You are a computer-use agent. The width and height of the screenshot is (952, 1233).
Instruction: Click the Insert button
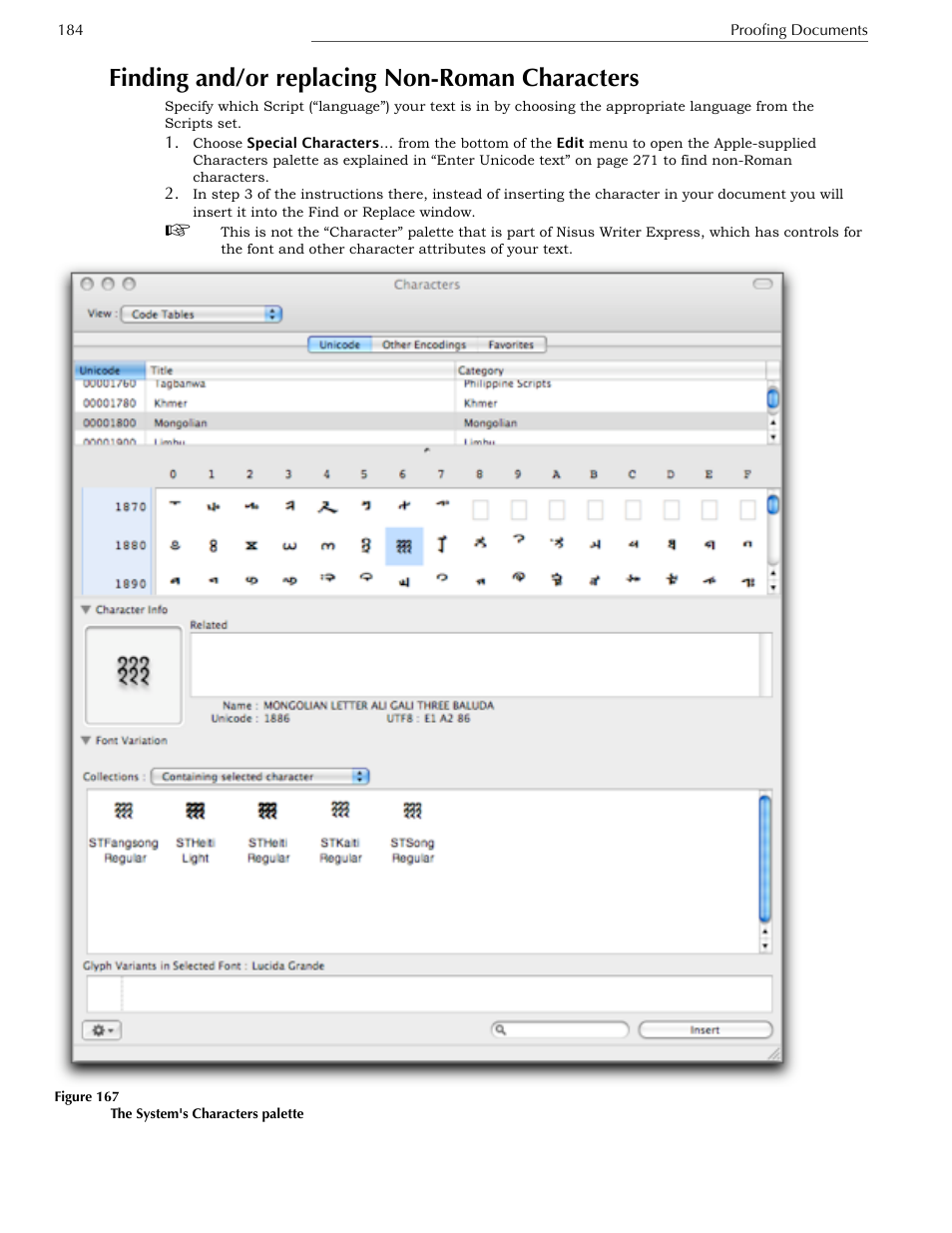point(705,1029)
